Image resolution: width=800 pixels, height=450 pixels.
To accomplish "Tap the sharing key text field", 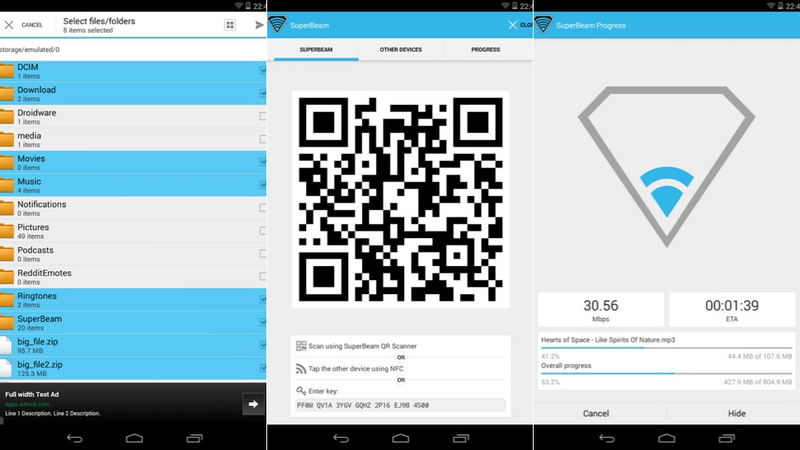I will [401, 405].
